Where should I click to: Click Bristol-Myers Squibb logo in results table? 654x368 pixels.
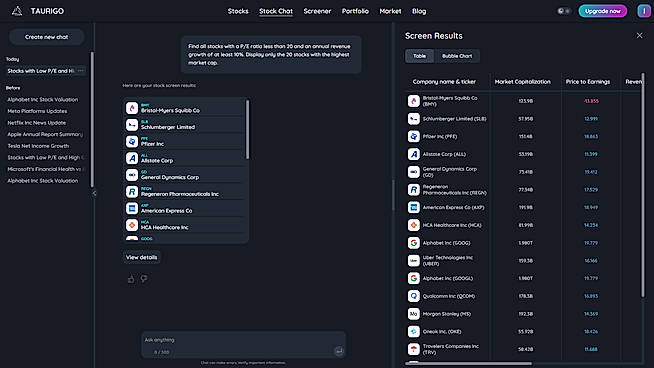[413, 101]
